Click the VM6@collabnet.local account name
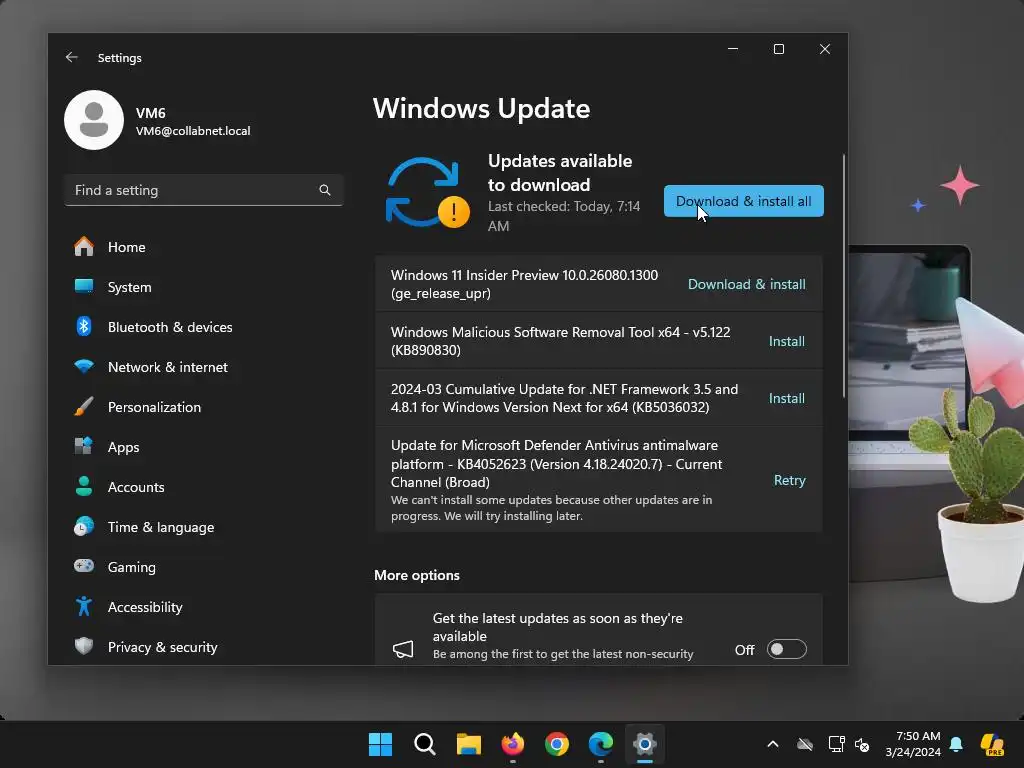This screenshot has height=768, width=1024. pos(193,131)
